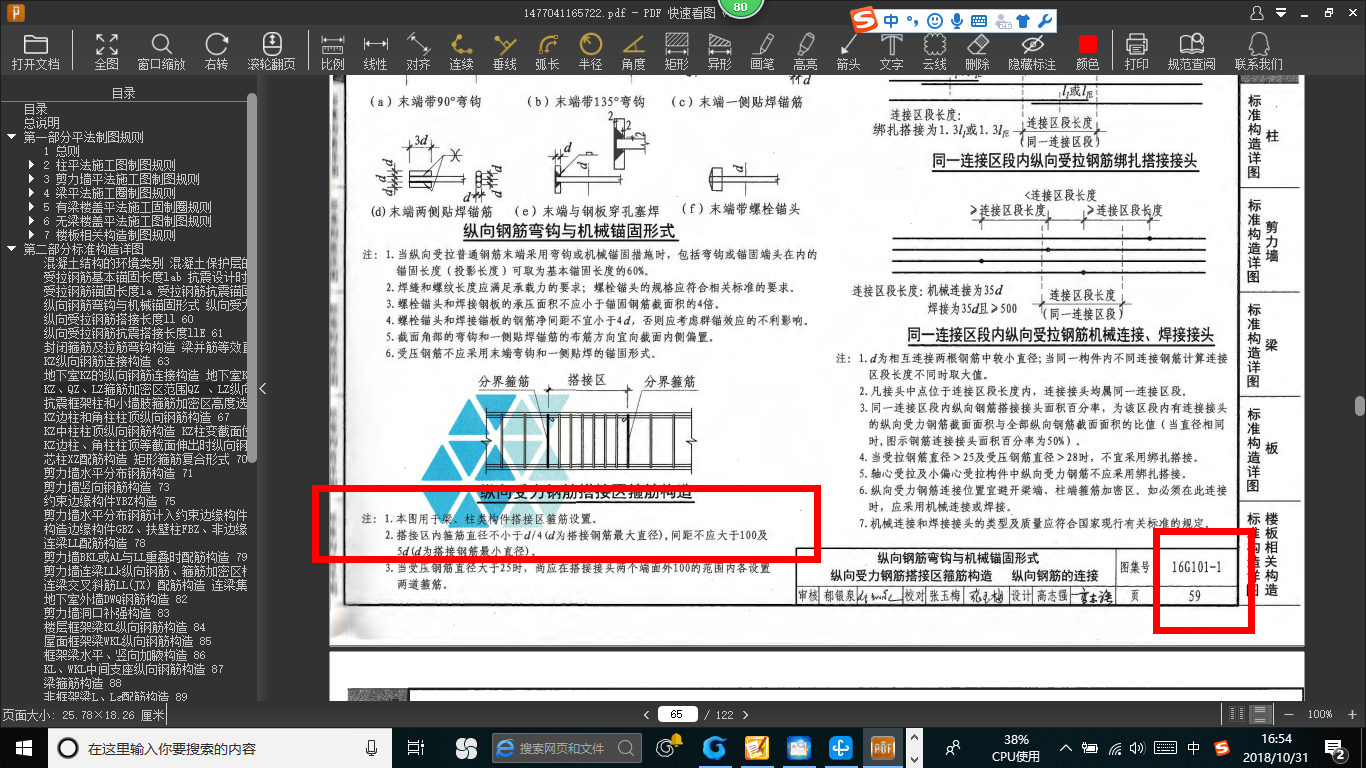Expand 4 梁平法施工图制图规则 node
Viewport: 1366px width, 768px height.
(33, 193)
